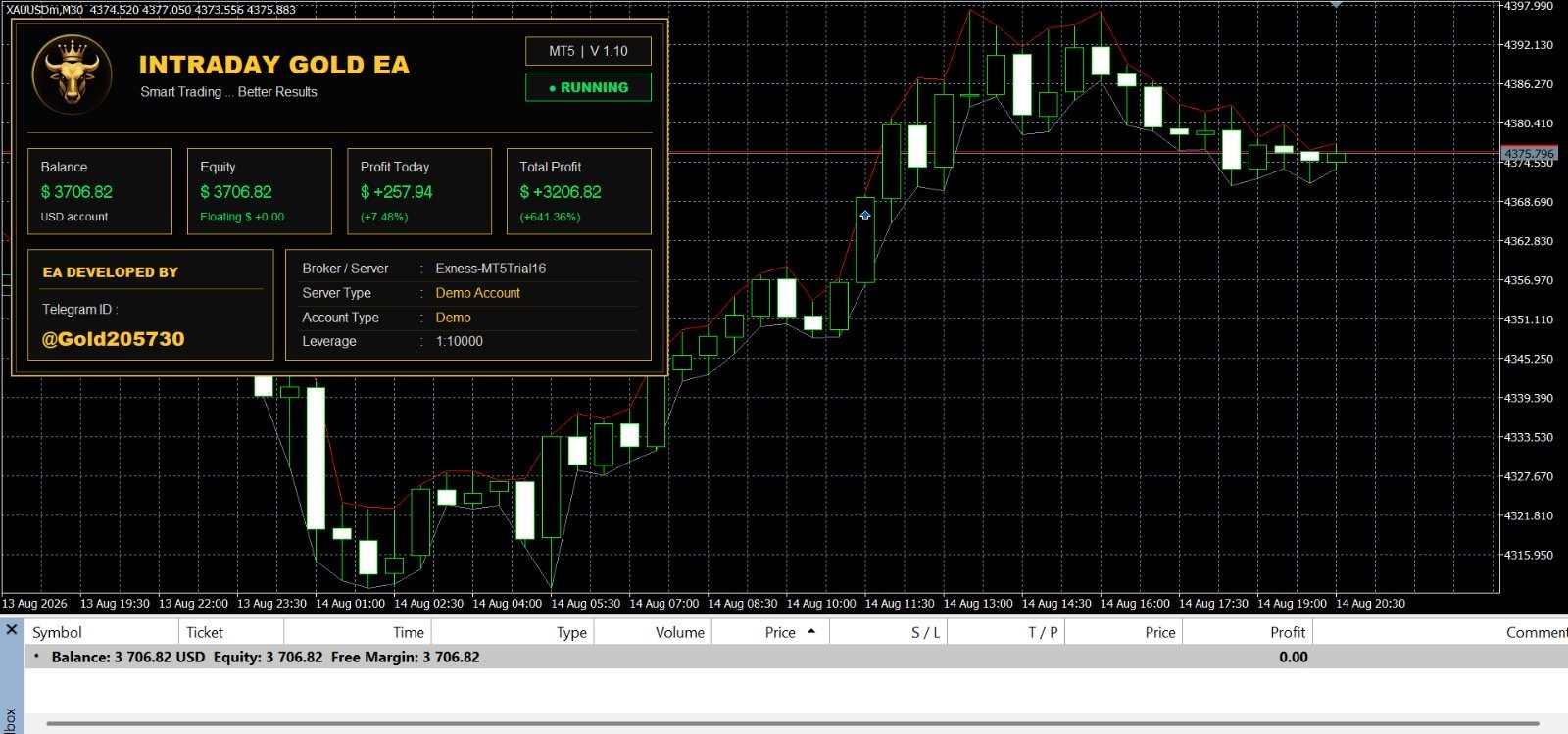Sort the trade table by Time column
1568x734 pixels.
click(x=358, y=632)
